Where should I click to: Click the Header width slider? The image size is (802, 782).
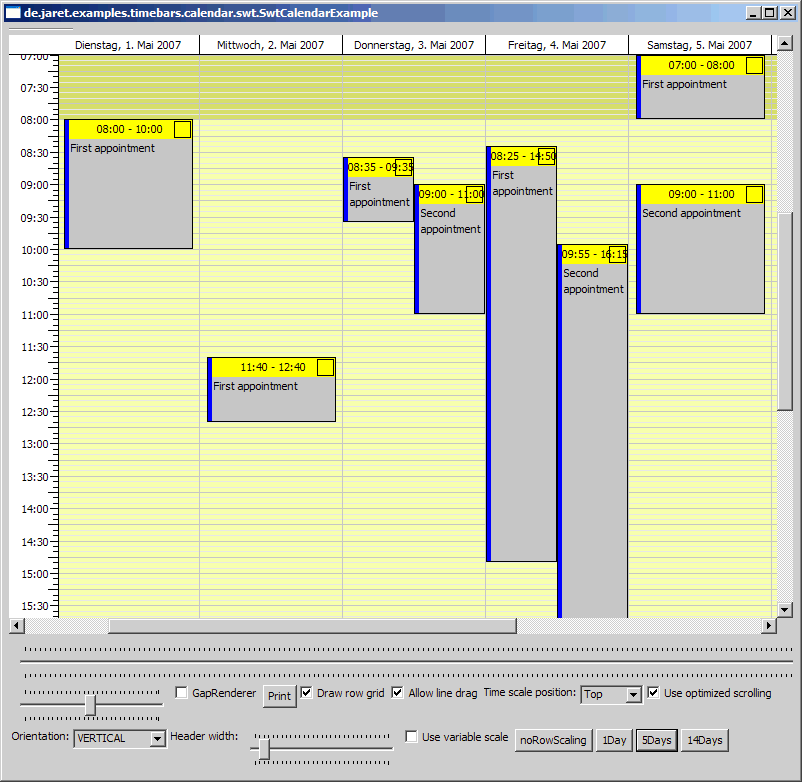point(265,748)
